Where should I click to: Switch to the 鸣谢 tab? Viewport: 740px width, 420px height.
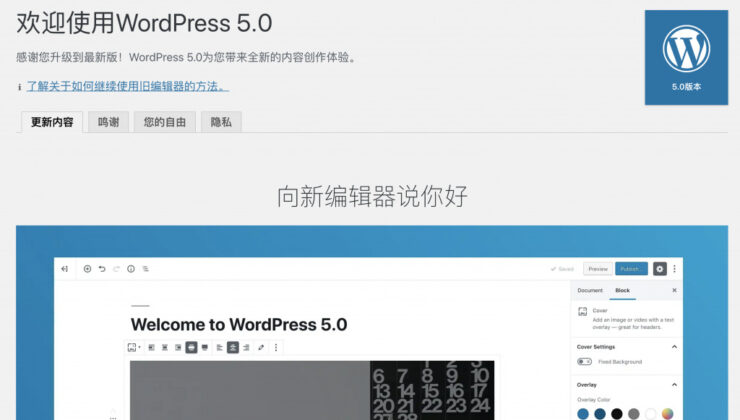click(109, 122)
